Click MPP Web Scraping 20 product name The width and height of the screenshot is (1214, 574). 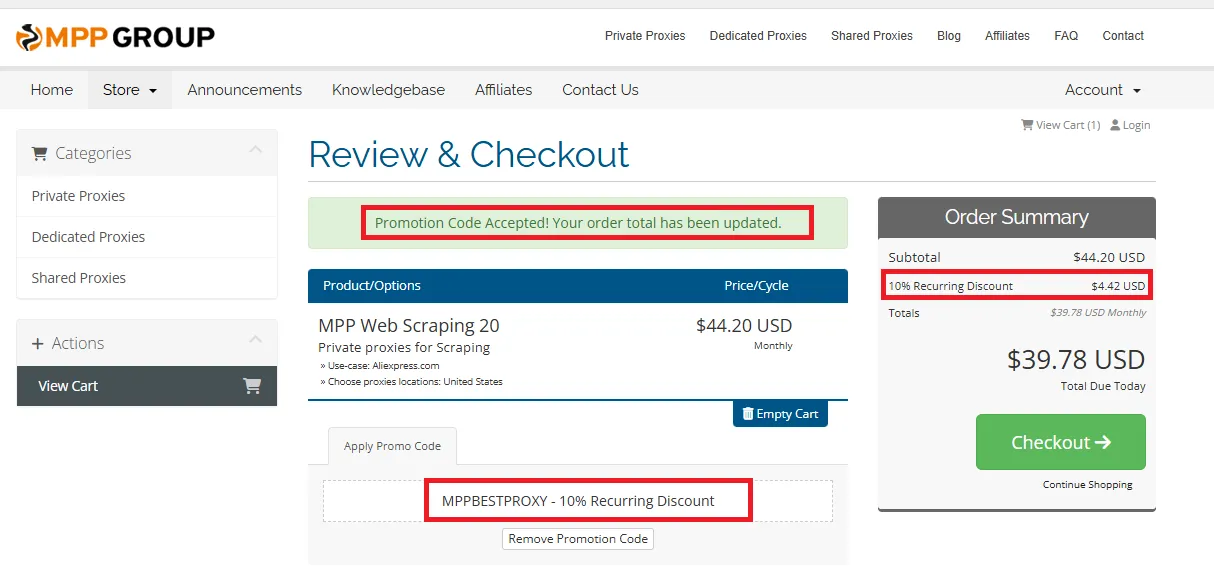point(409,326)
